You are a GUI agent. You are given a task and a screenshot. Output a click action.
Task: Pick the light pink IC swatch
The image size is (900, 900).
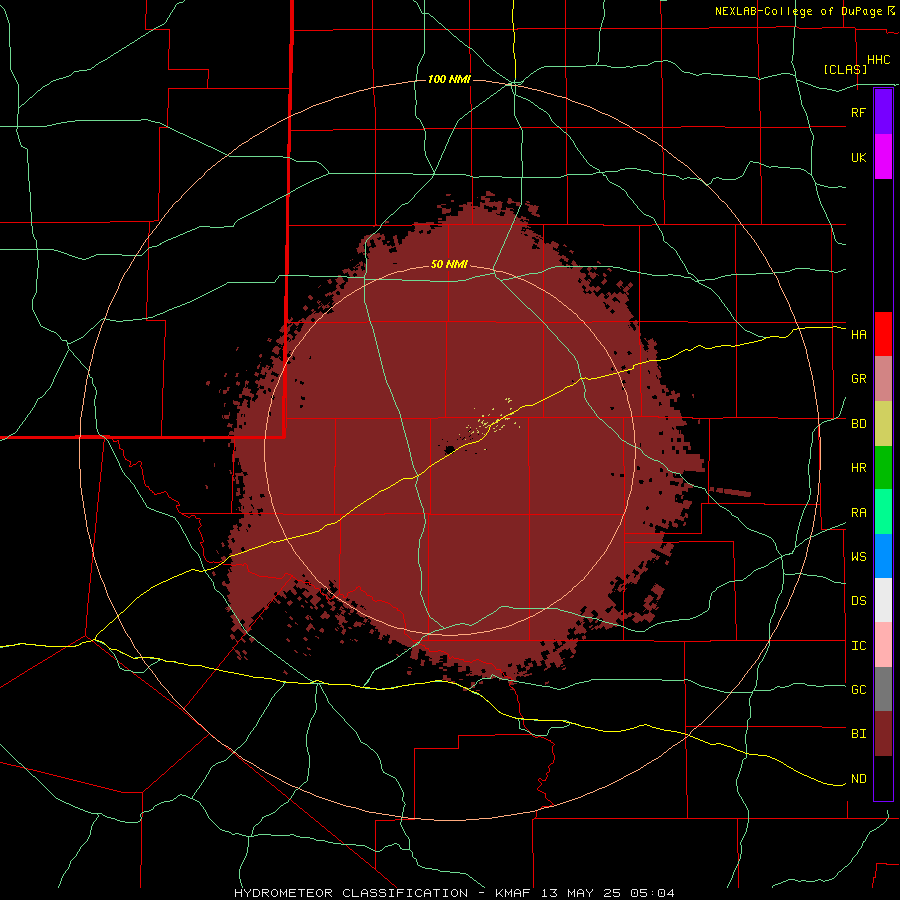point(883,645)
